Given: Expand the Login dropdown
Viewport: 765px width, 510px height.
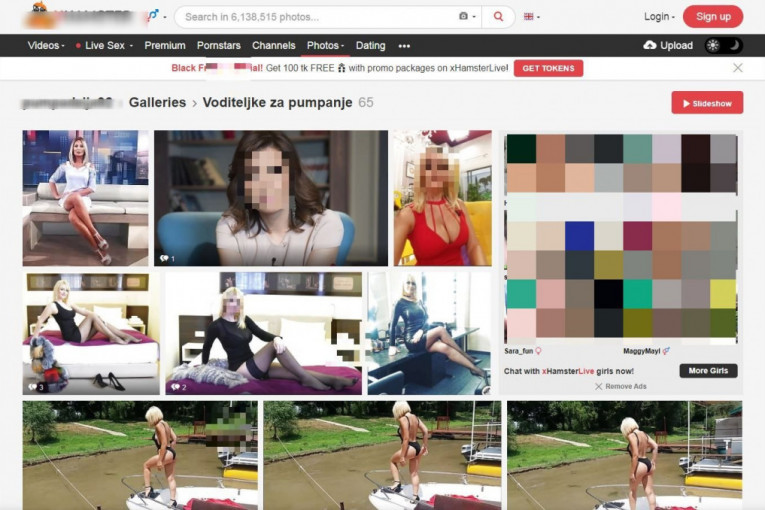Looking at the screenshot, I should 658,16.
